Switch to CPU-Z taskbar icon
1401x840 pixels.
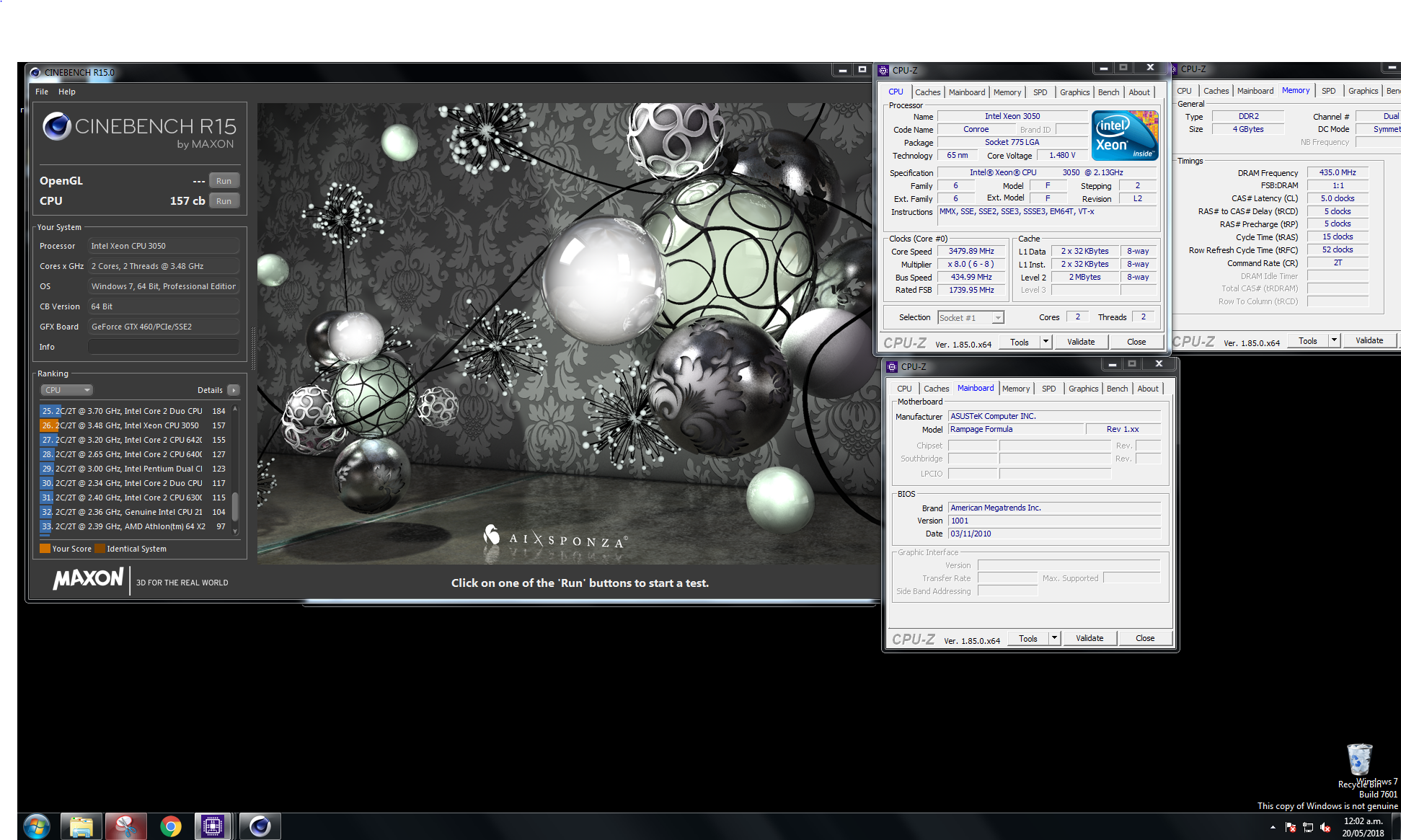213,826
